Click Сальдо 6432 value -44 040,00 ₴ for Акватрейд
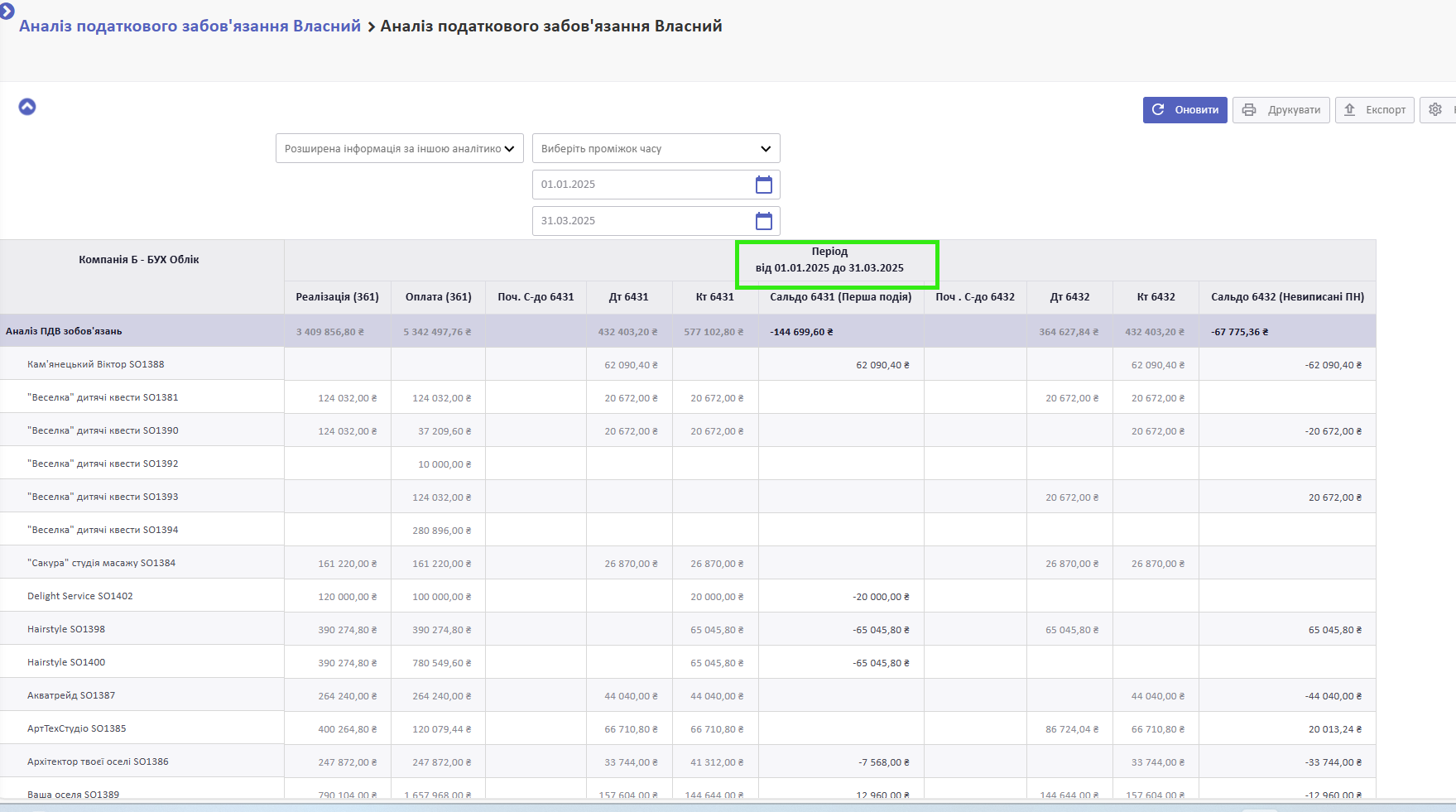Image resolution: width=1456 pixels, height=812 pixels. [x=1333, y=696]
